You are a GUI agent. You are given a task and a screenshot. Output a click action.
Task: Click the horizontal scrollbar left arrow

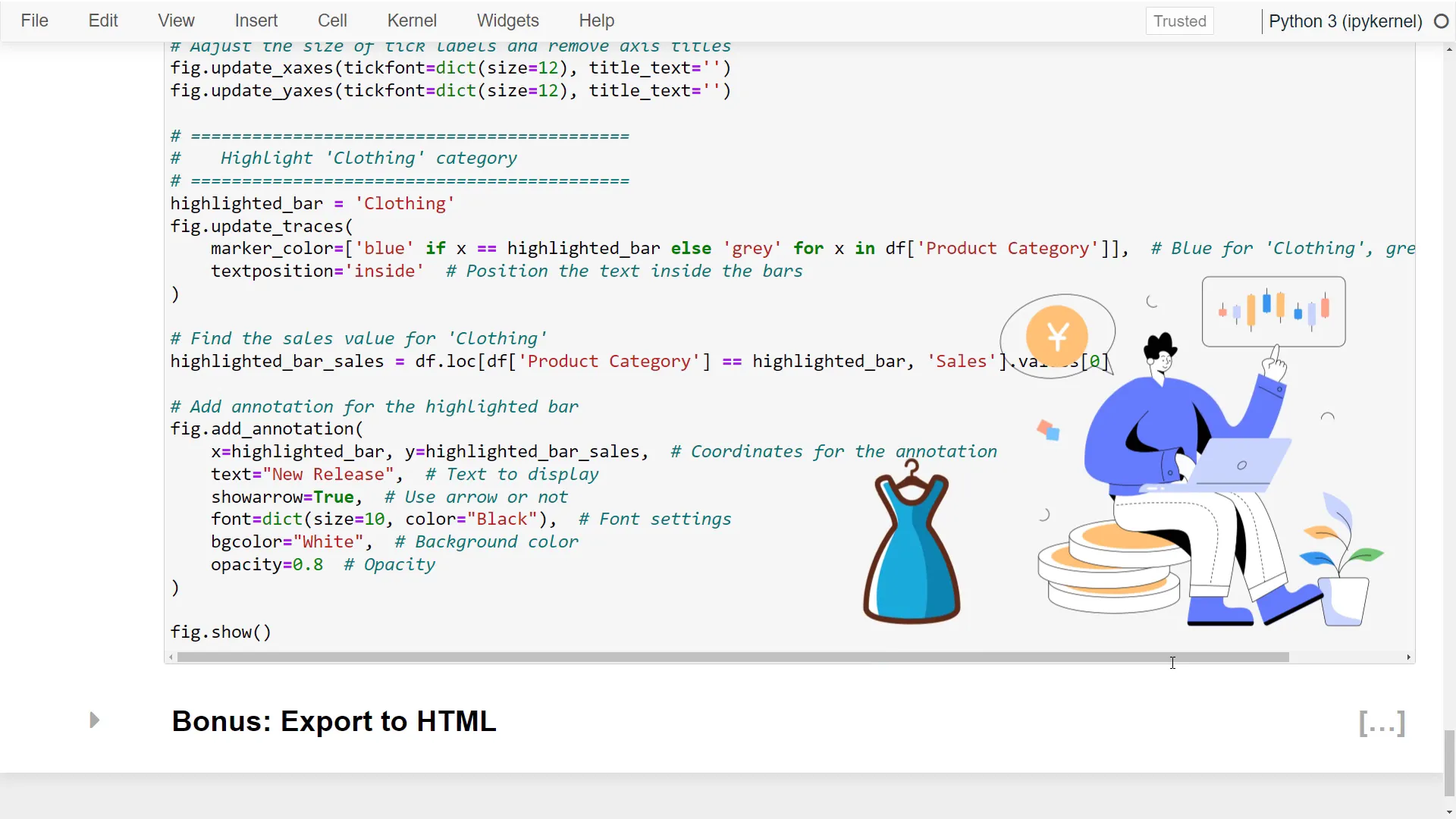click(171, 657)
